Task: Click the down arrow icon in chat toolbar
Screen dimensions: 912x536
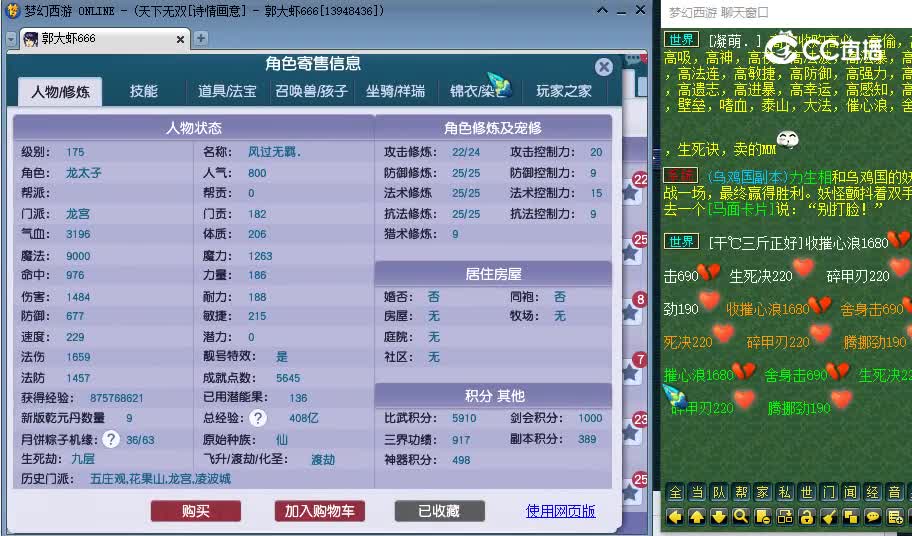Action: click(719, 516)
